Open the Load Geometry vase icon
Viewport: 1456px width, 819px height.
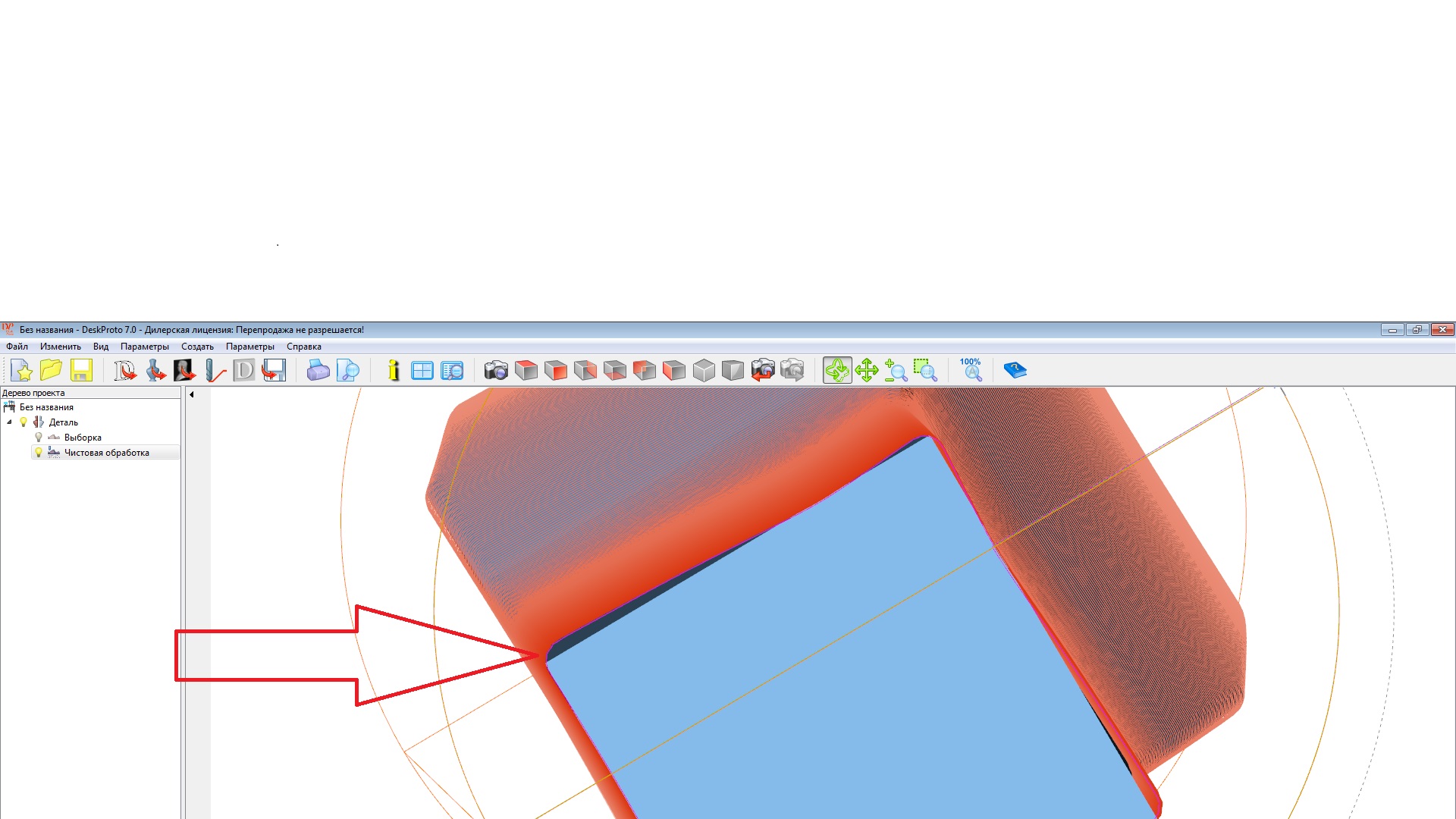pos(155,370)
